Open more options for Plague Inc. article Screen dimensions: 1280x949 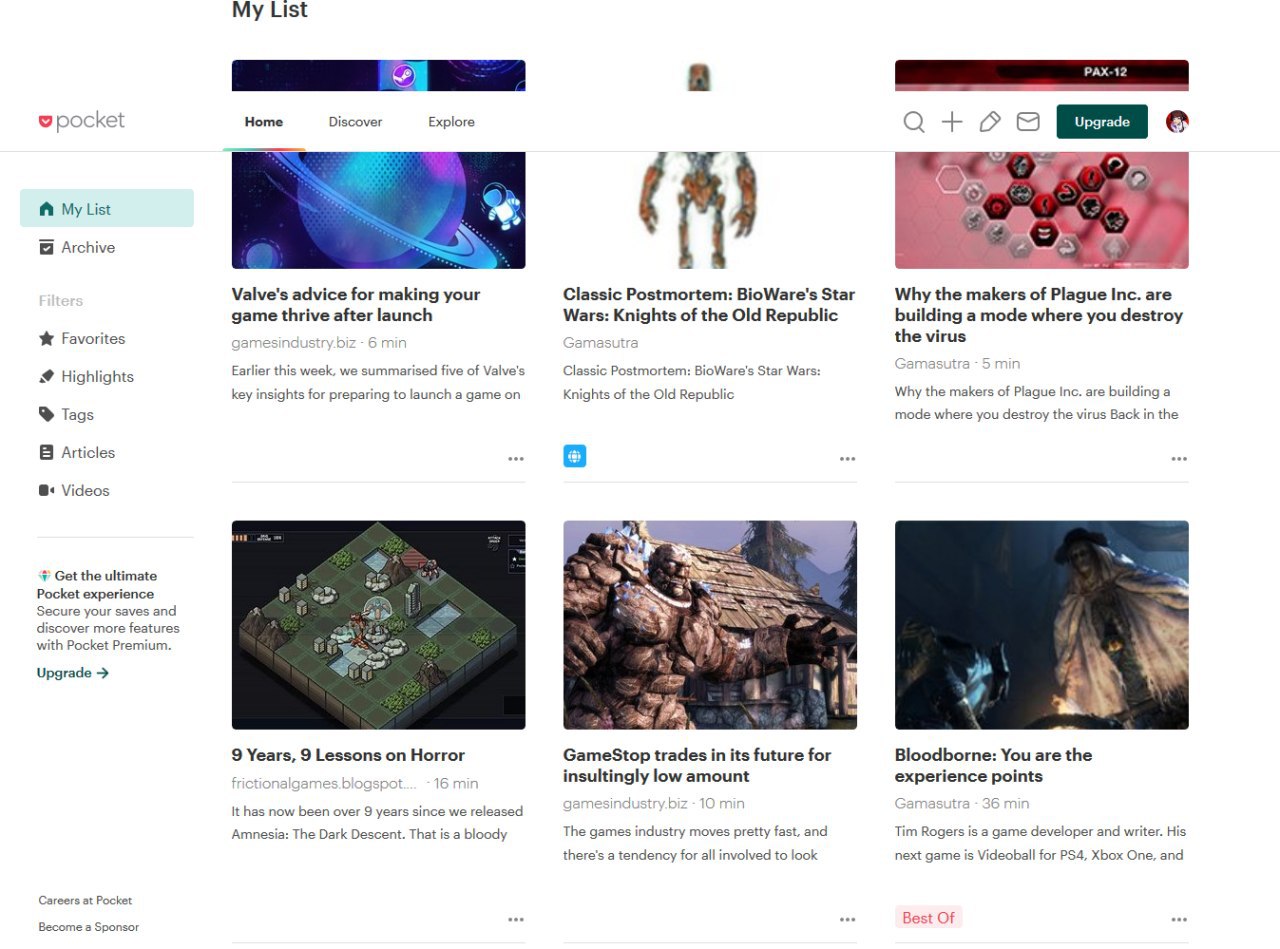[x=1179, y=459]
